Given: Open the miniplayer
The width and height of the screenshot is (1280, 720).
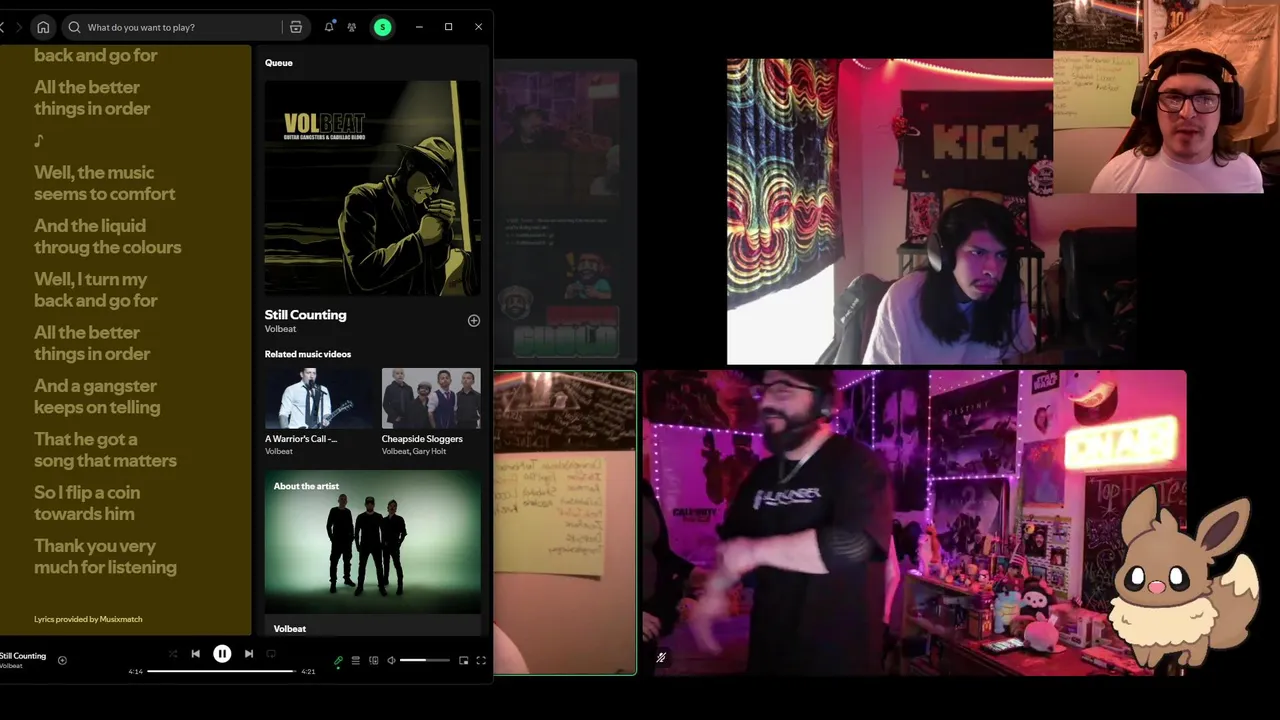Looking at the screenshot, I should [x=463, y=660].
